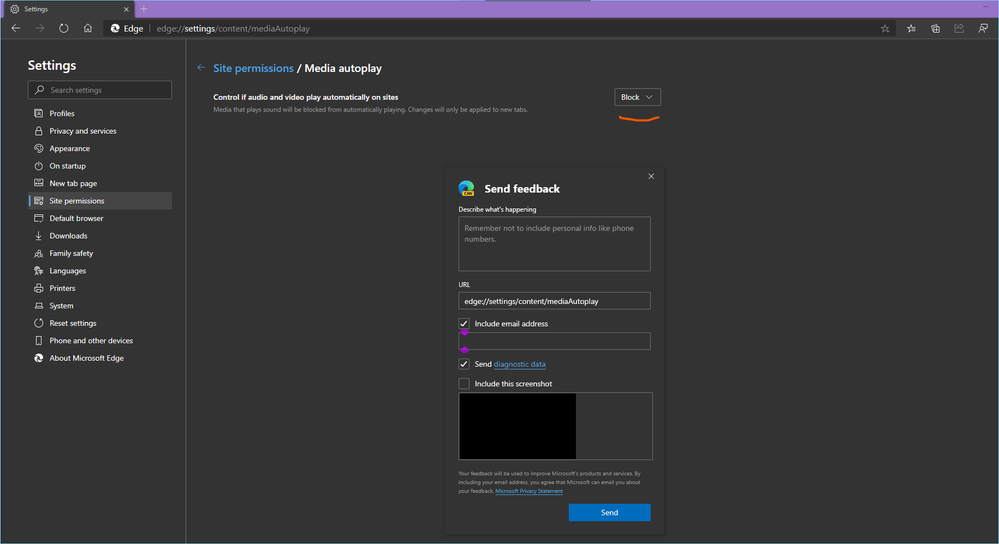This screenshot has height=544, width=999.
Task: Click the Send button
Action: coord(610,512)
